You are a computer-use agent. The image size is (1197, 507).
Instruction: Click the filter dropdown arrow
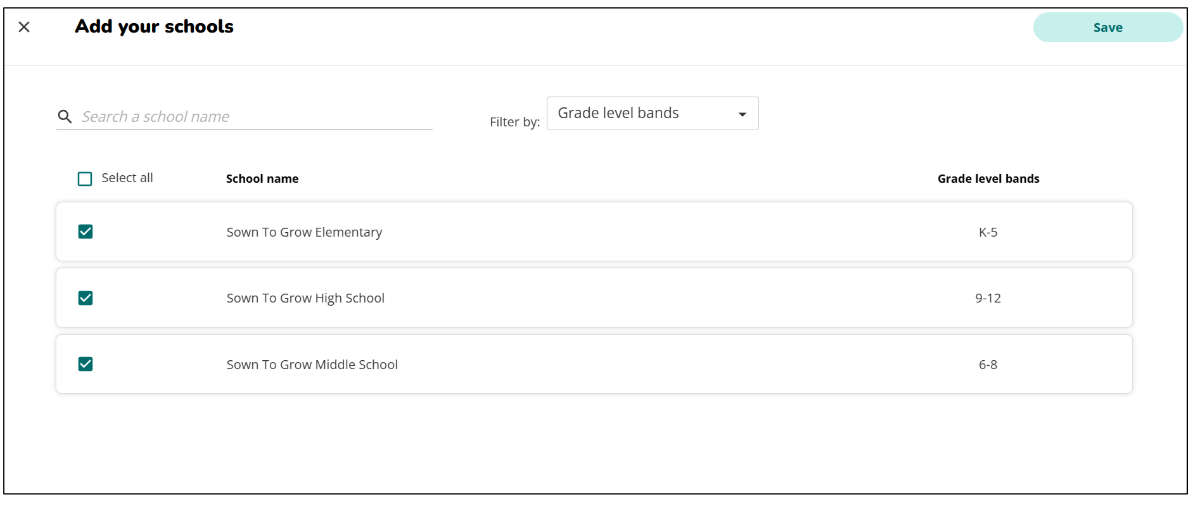(742, 115)
